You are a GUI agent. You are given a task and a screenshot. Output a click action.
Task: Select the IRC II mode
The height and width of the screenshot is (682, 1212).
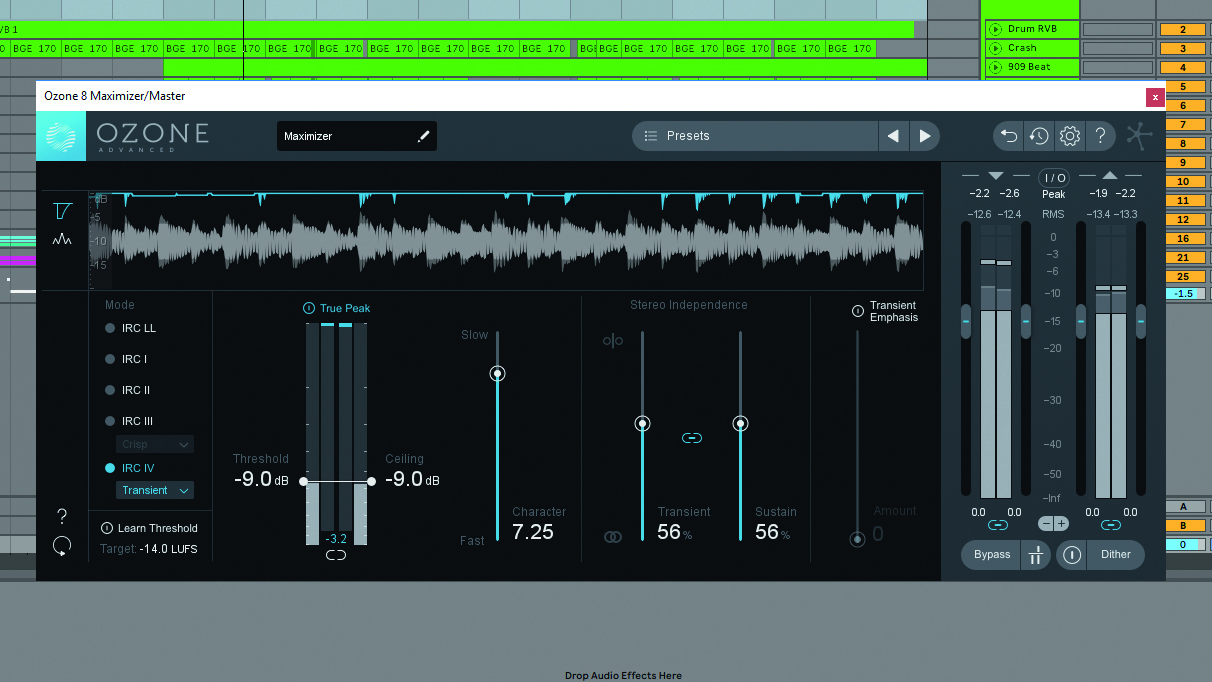pyautogui.click(x=128, y=390)
